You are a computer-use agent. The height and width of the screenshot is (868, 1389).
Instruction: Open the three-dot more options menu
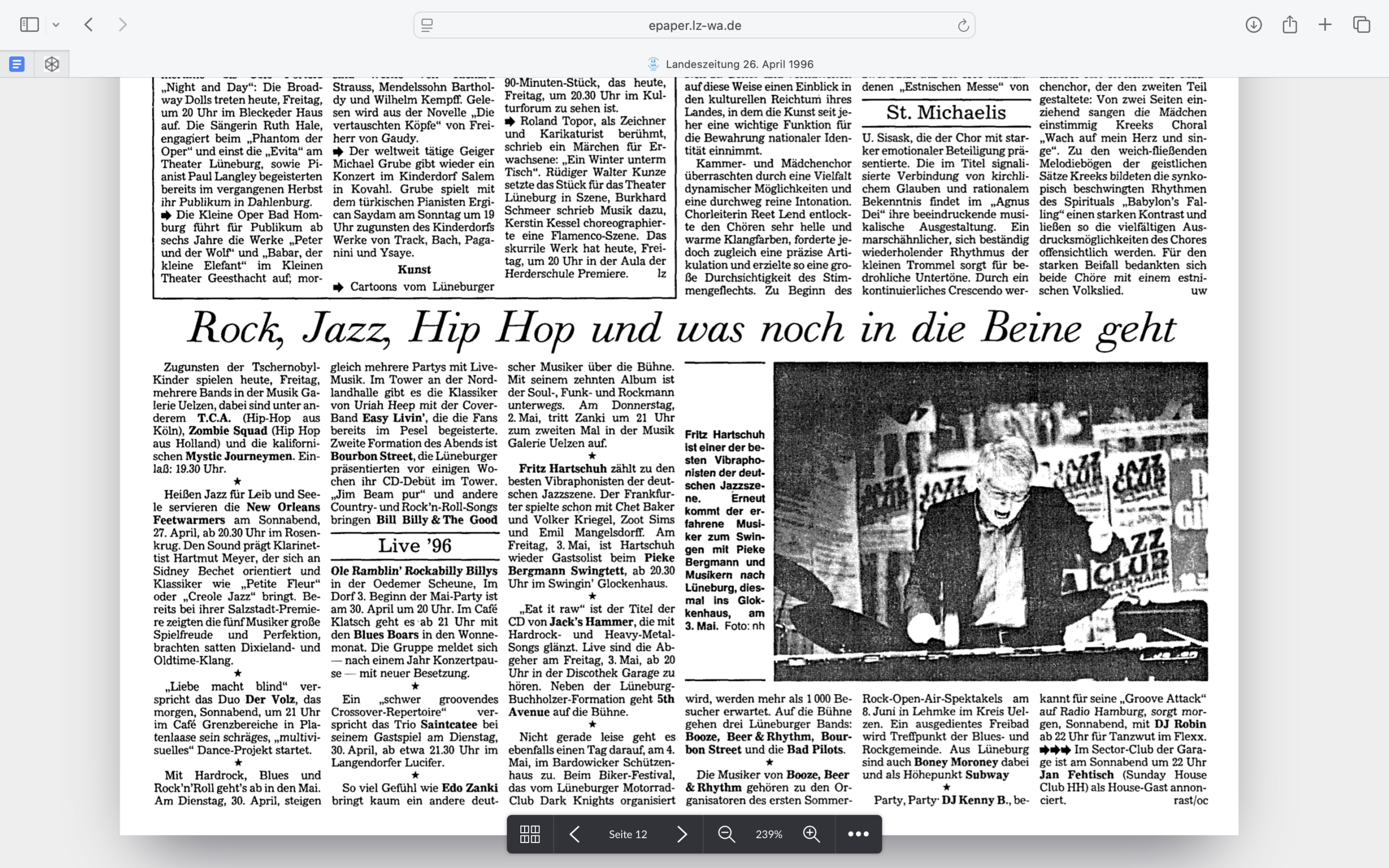click(858, 834)
